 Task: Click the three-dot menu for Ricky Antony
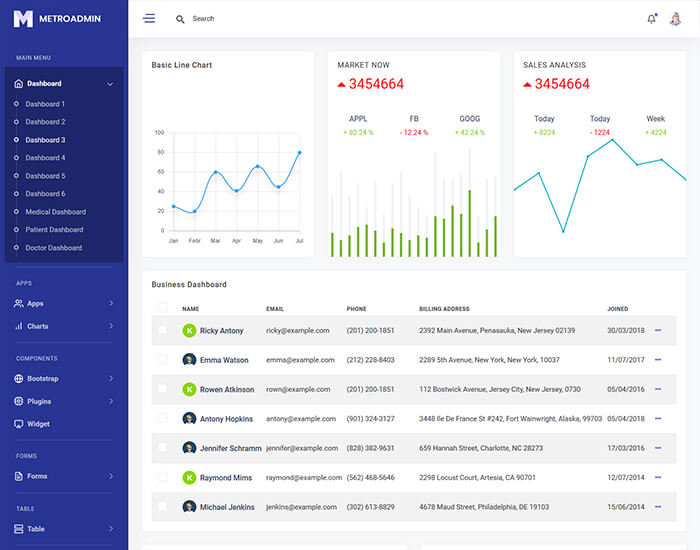pos(658,330)
